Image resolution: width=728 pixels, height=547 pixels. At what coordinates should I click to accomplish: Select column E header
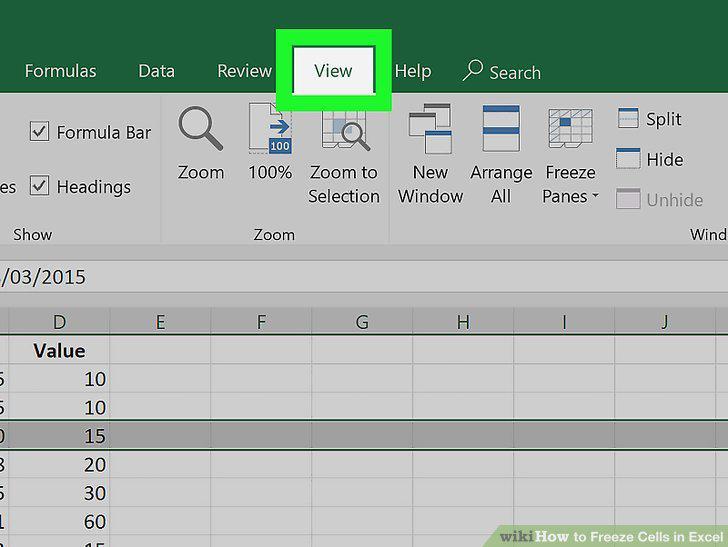[160, 322]
